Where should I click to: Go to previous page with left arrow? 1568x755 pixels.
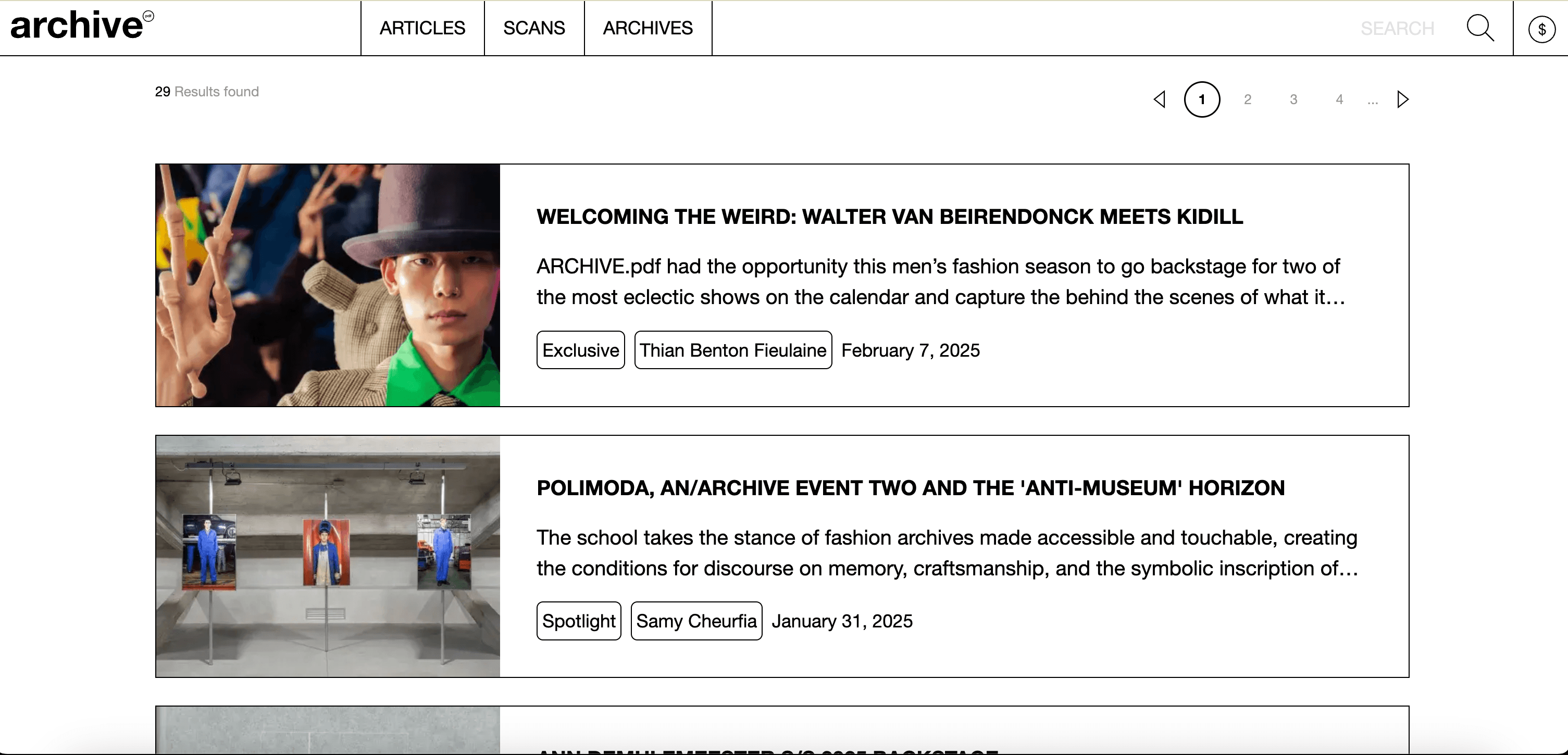1160,98
